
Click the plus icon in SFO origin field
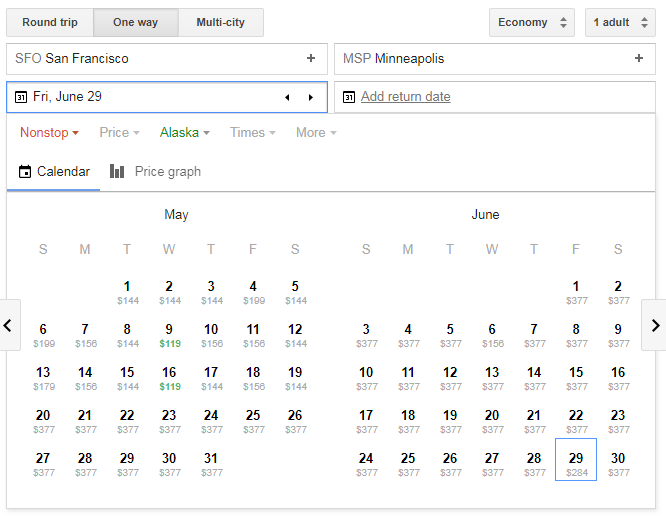point(310,59)
